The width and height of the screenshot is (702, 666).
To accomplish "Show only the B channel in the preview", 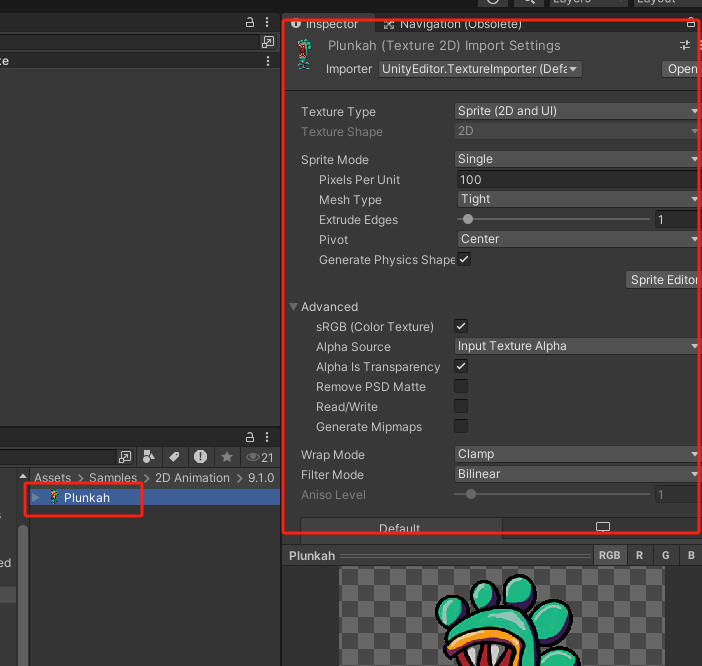I will pos(691,555).
